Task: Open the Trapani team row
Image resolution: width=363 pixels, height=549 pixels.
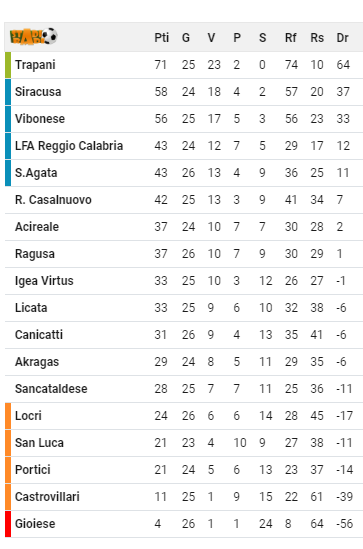Action: pyautogui.click(x=184, y=65)
